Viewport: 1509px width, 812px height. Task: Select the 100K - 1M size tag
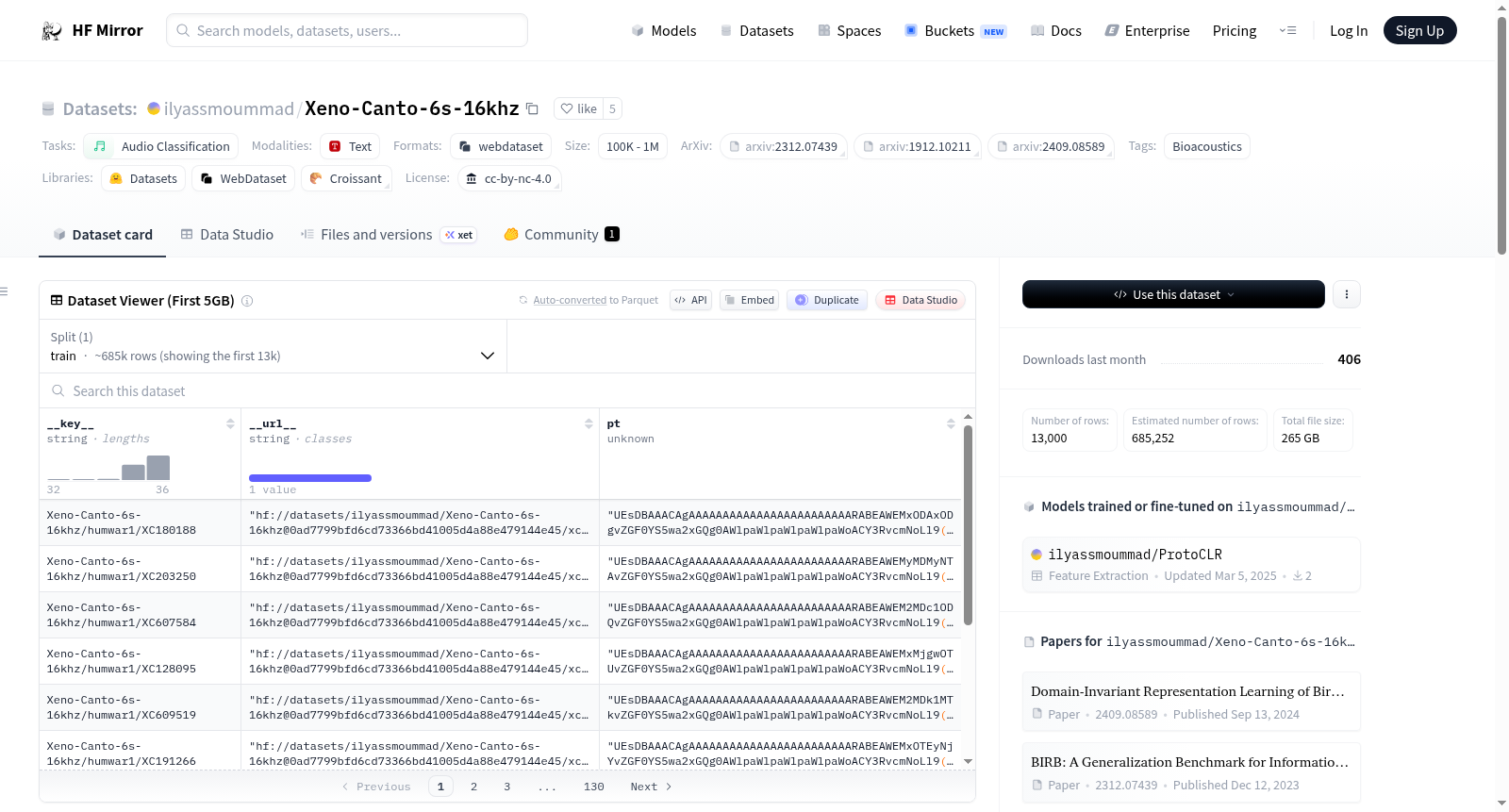(x=633, y=146)
